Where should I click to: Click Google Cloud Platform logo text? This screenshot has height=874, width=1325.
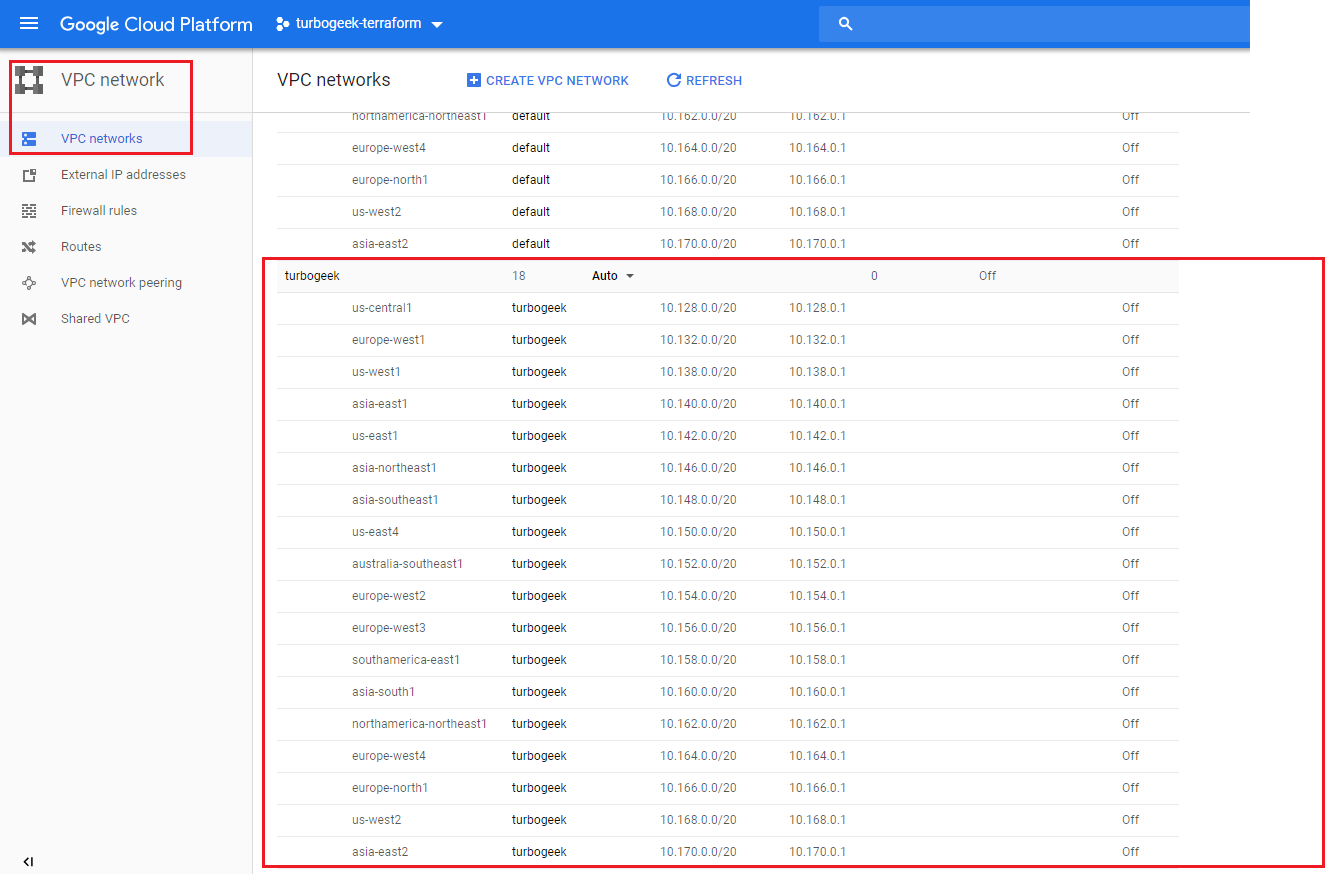pyautogui.click(x=156, y=24)
